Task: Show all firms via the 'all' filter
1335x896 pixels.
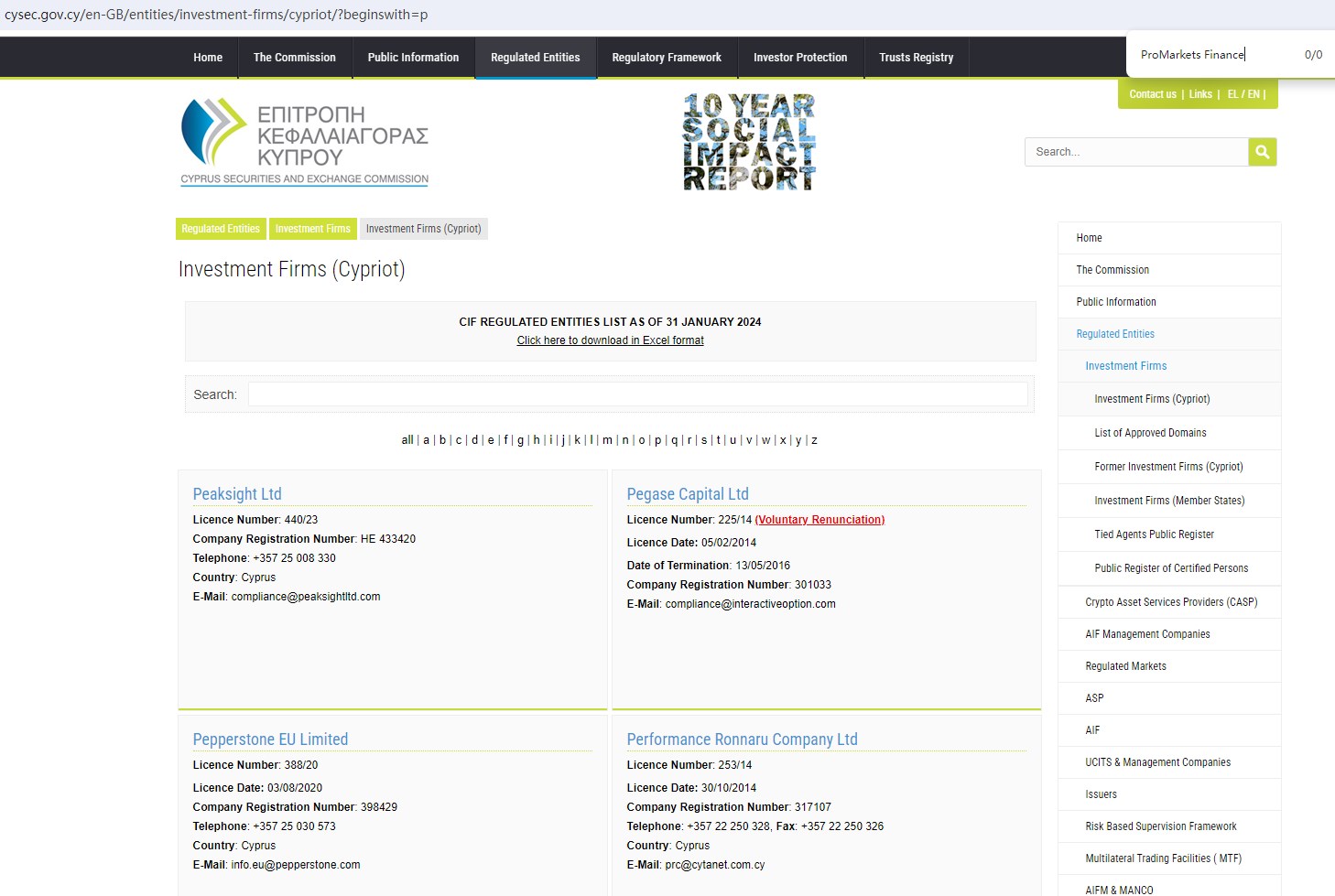Action: 407,440
